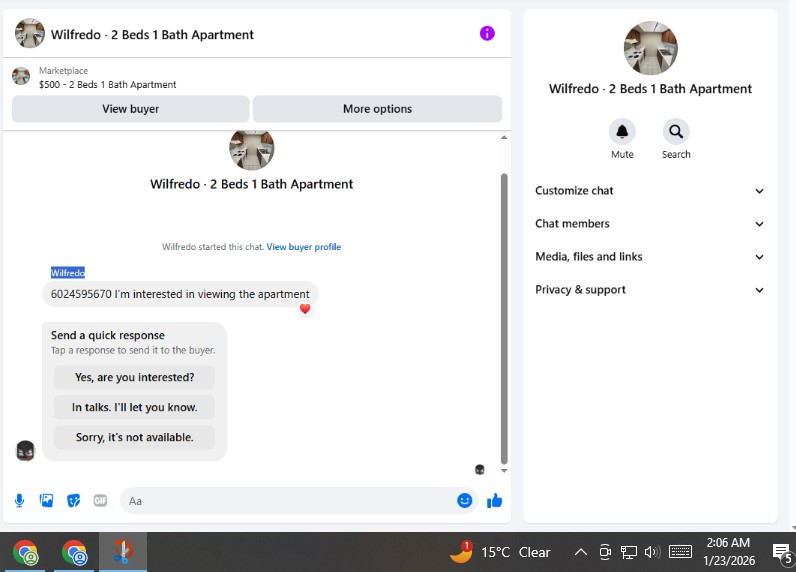796x572 pixels.
Task: Open More options for the listing
Action: [x=377, y=109]
